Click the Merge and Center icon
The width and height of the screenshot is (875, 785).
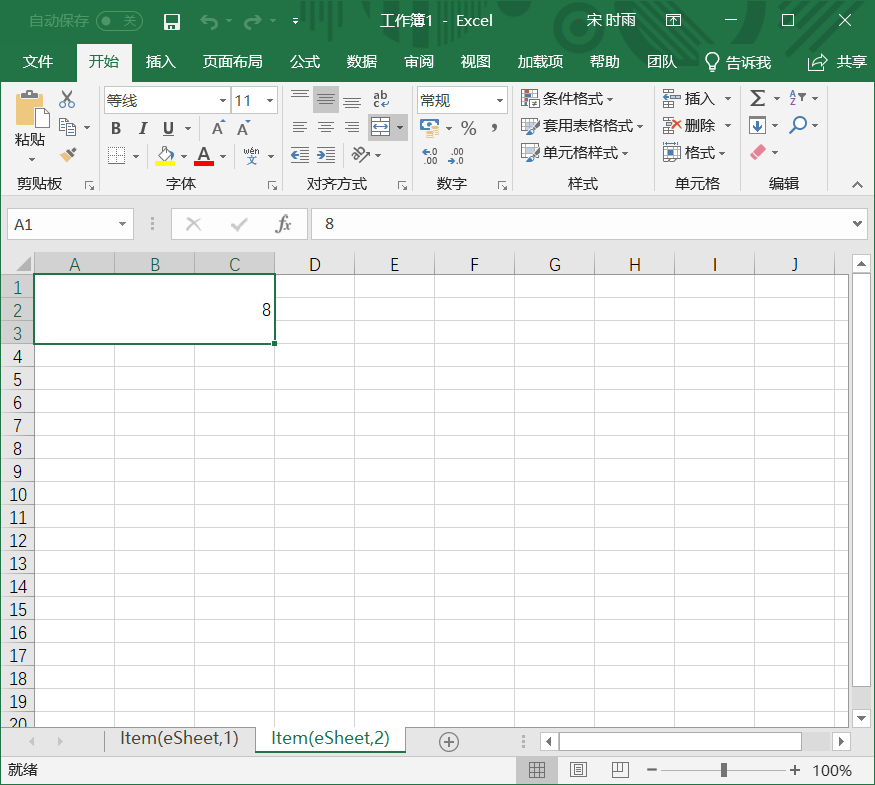pos(380,127)
